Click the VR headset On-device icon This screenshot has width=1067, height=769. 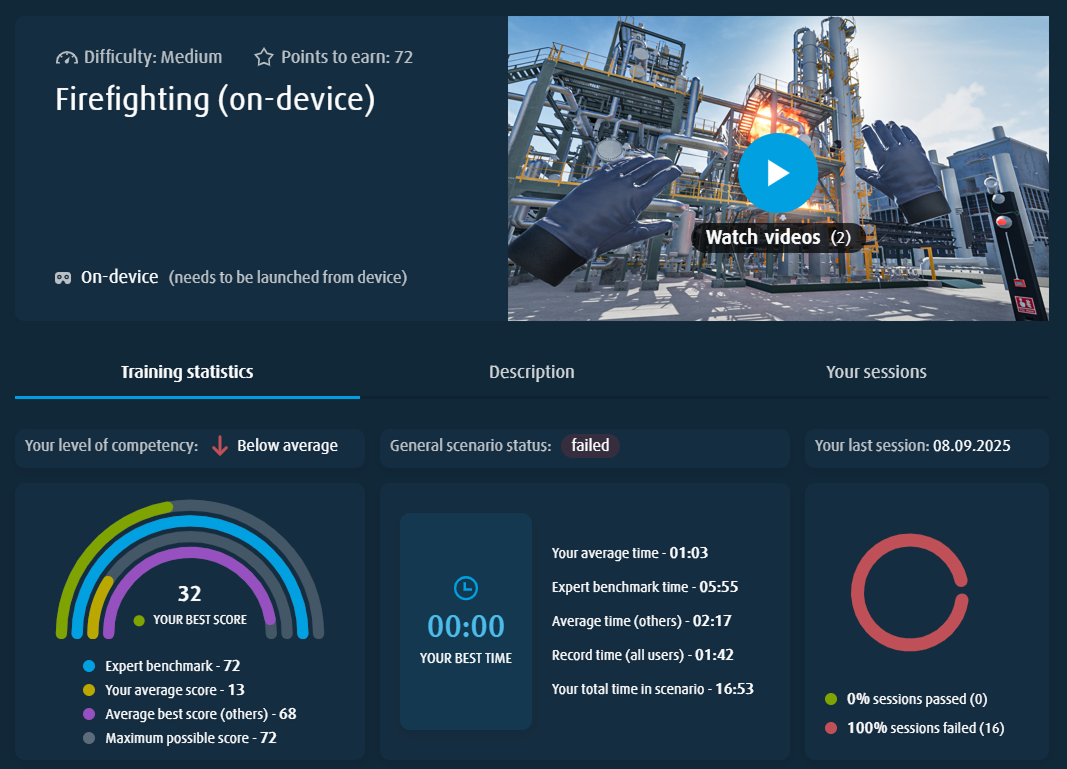pos(63,277)
